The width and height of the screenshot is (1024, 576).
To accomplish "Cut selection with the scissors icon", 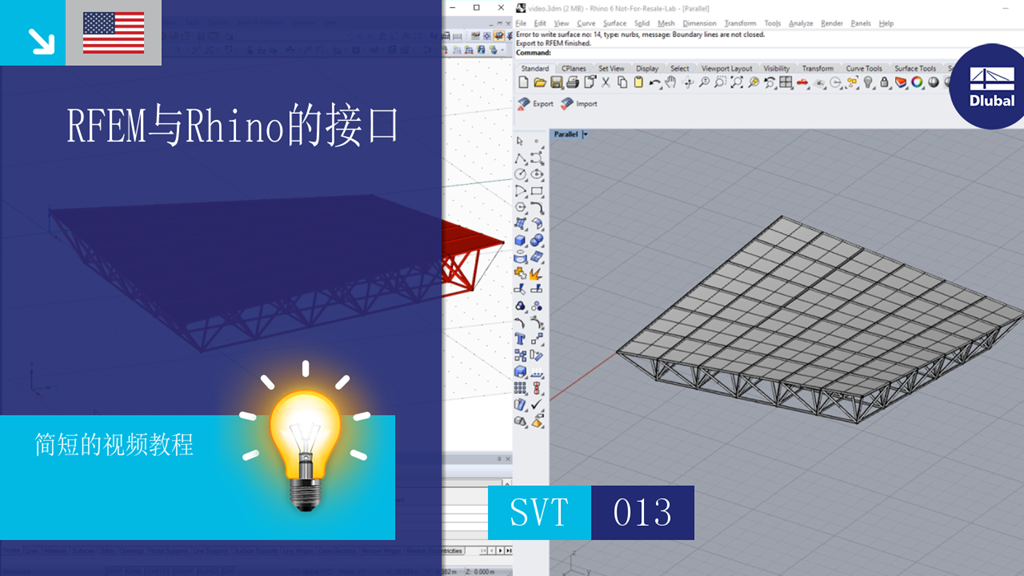I will pos(606,83).
